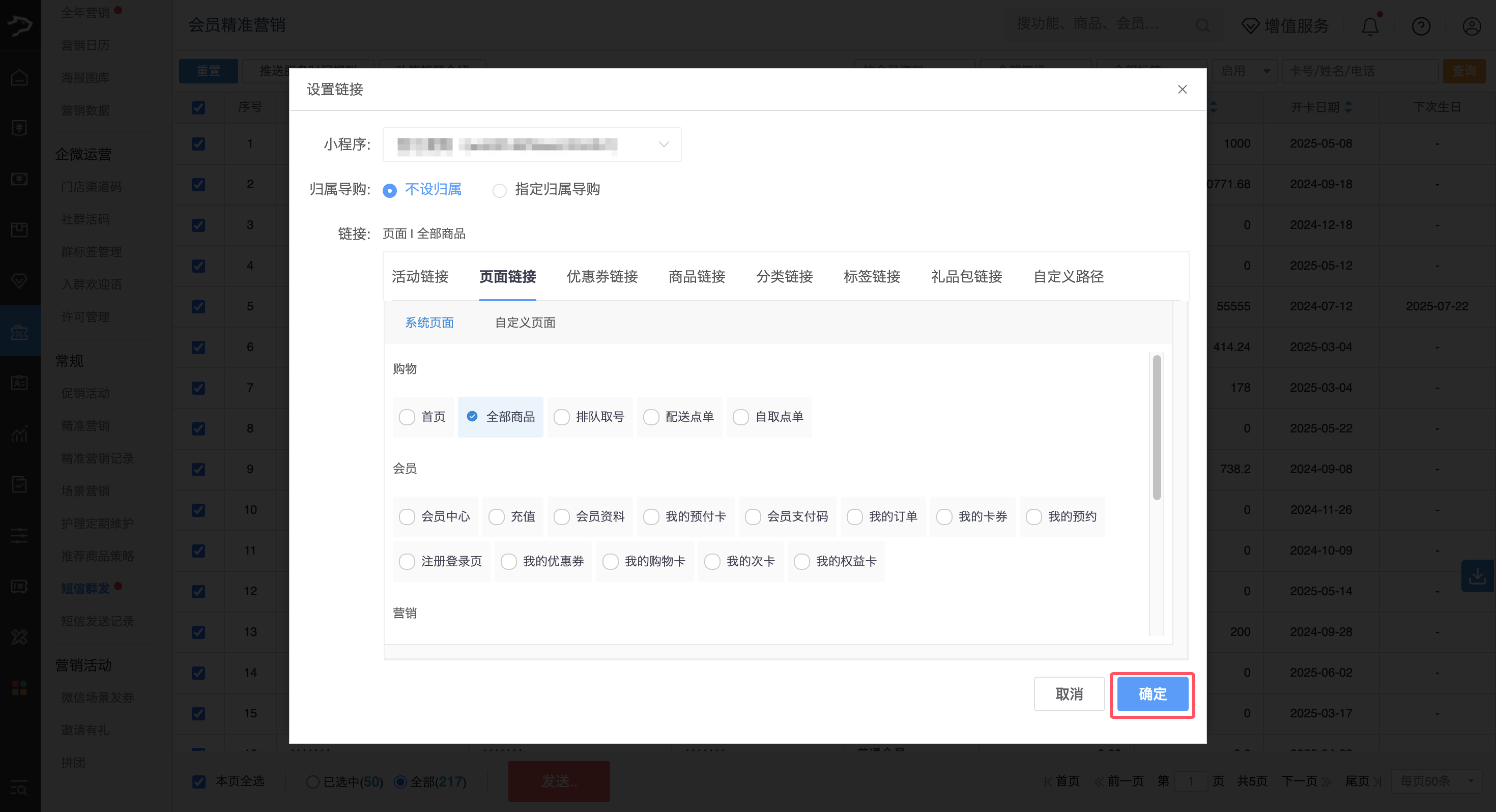Choose the 首页 page option
1496x812 pixels.
(x=423, y=417)
